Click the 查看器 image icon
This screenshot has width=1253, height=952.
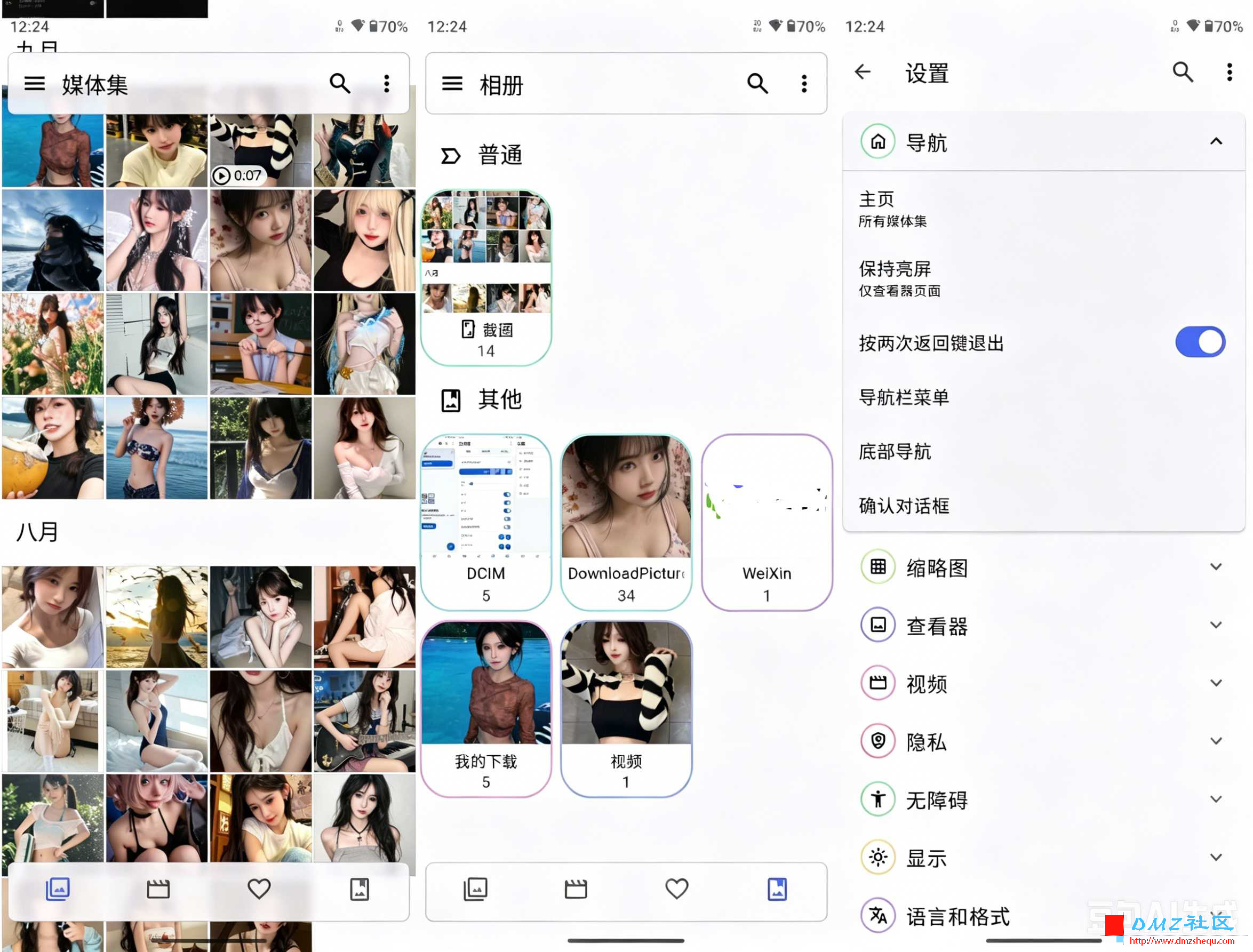pyautogui.click(x=878, y=625)
